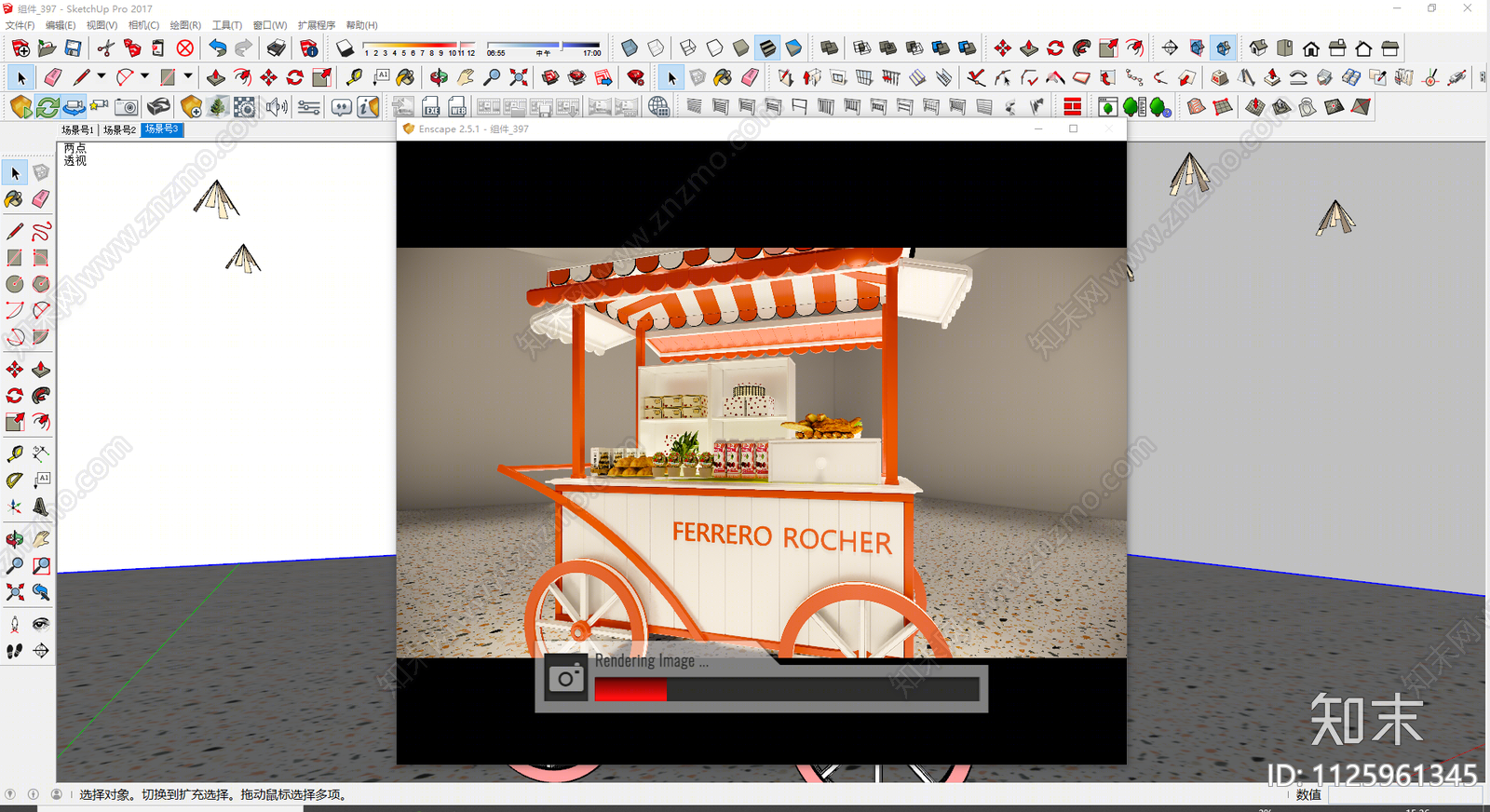The image size is (1490, 812).
Task: Start Enscape with the orange play icon
Action: (20, 107)
